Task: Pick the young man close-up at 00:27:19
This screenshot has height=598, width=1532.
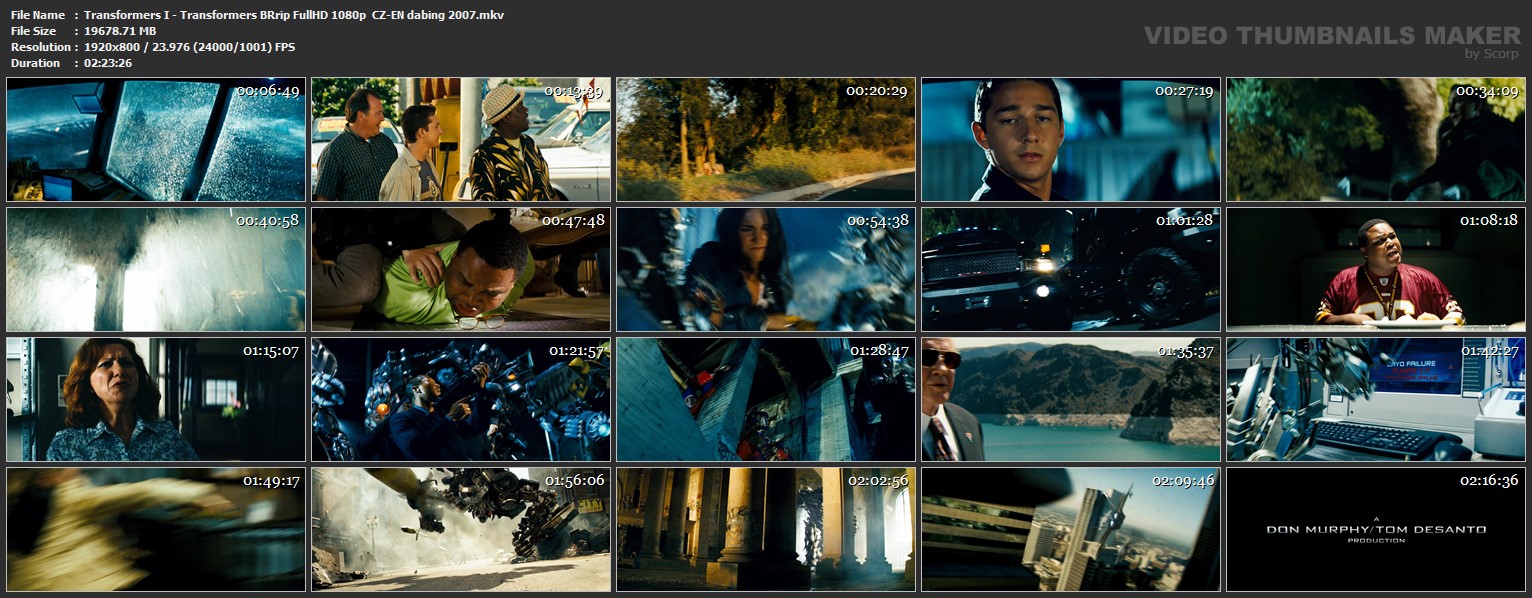Action: point(1070,140)
